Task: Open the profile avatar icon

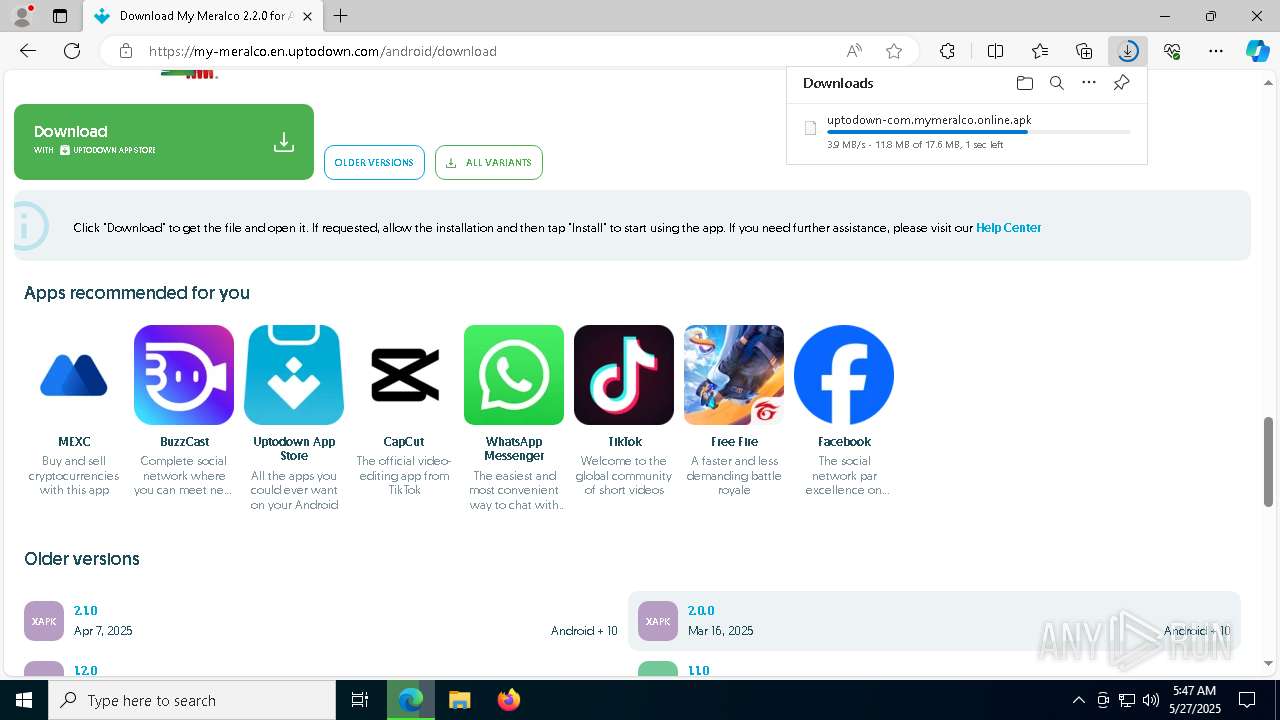Action: click(x=22, y=15)
